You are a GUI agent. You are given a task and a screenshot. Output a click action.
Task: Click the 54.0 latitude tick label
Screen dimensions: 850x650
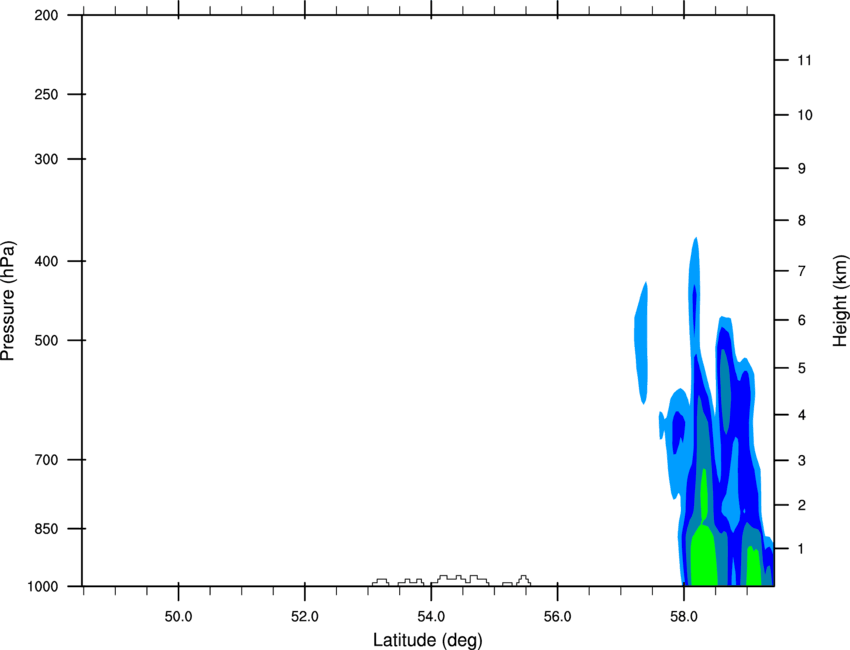click(432, 617)
